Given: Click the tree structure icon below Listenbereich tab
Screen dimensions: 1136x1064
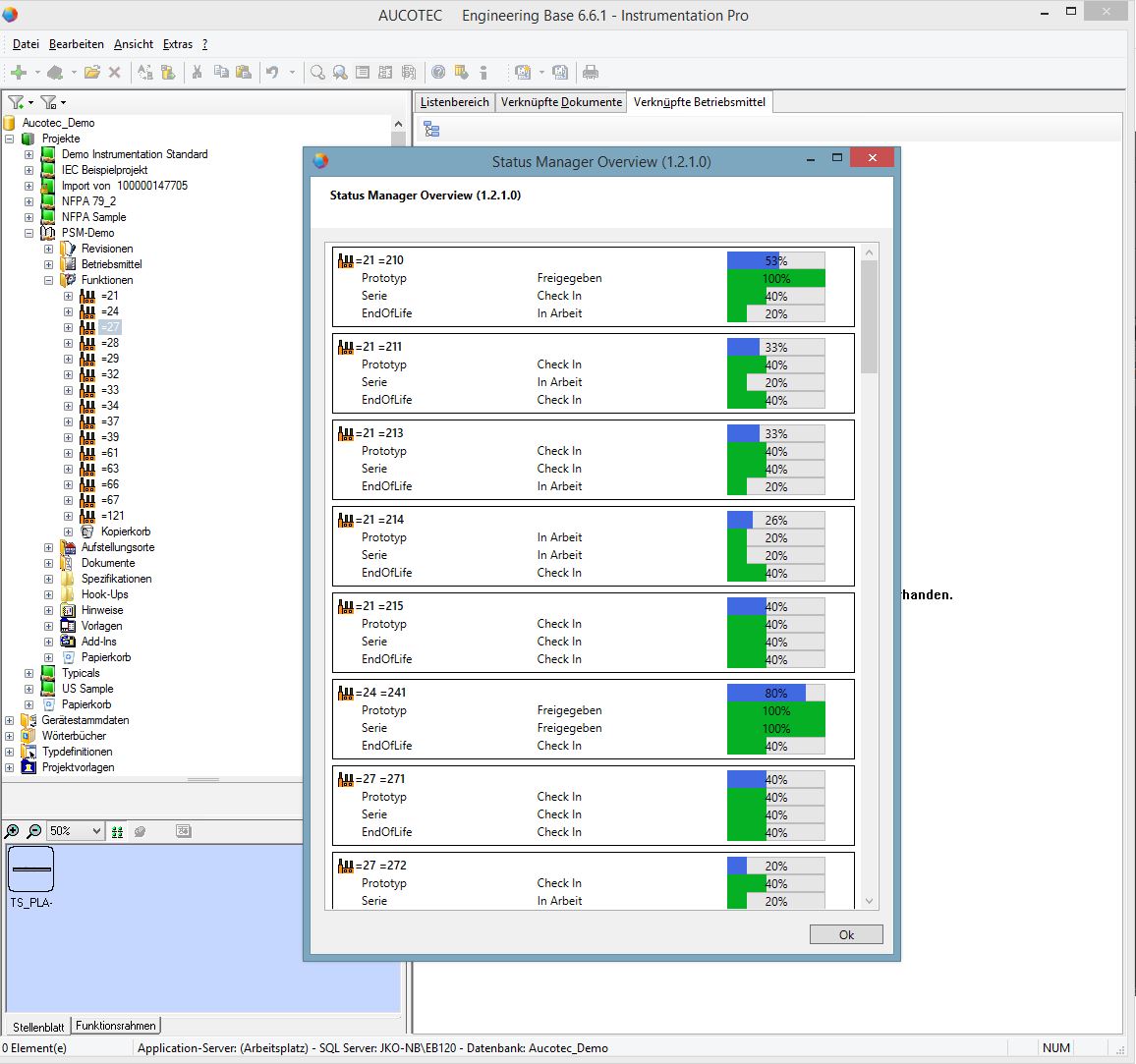Looking at the screenshot, I should 431,130.
